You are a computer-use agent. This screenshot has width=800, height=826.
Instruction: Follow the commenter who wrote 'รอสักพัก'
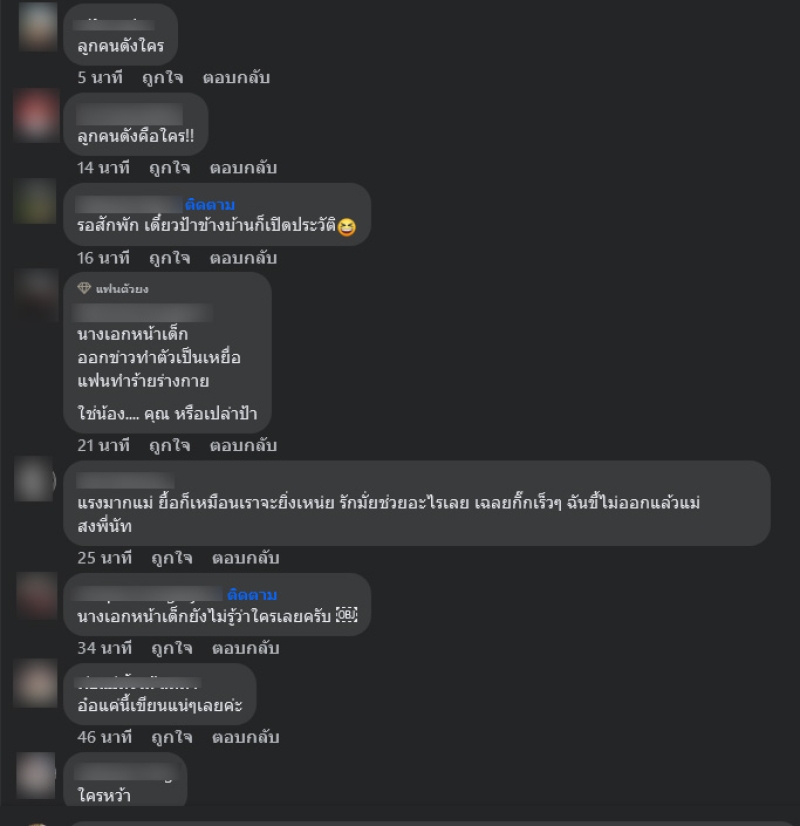pyautogui.click(x=210, y=204)
